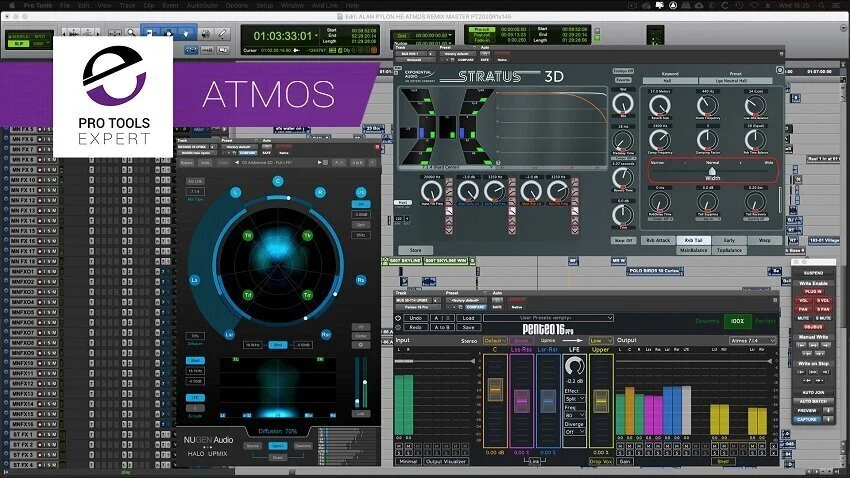
Task: Click the Pro Tools main counter 01:03:33:01
Action: (x=283, y=36)
